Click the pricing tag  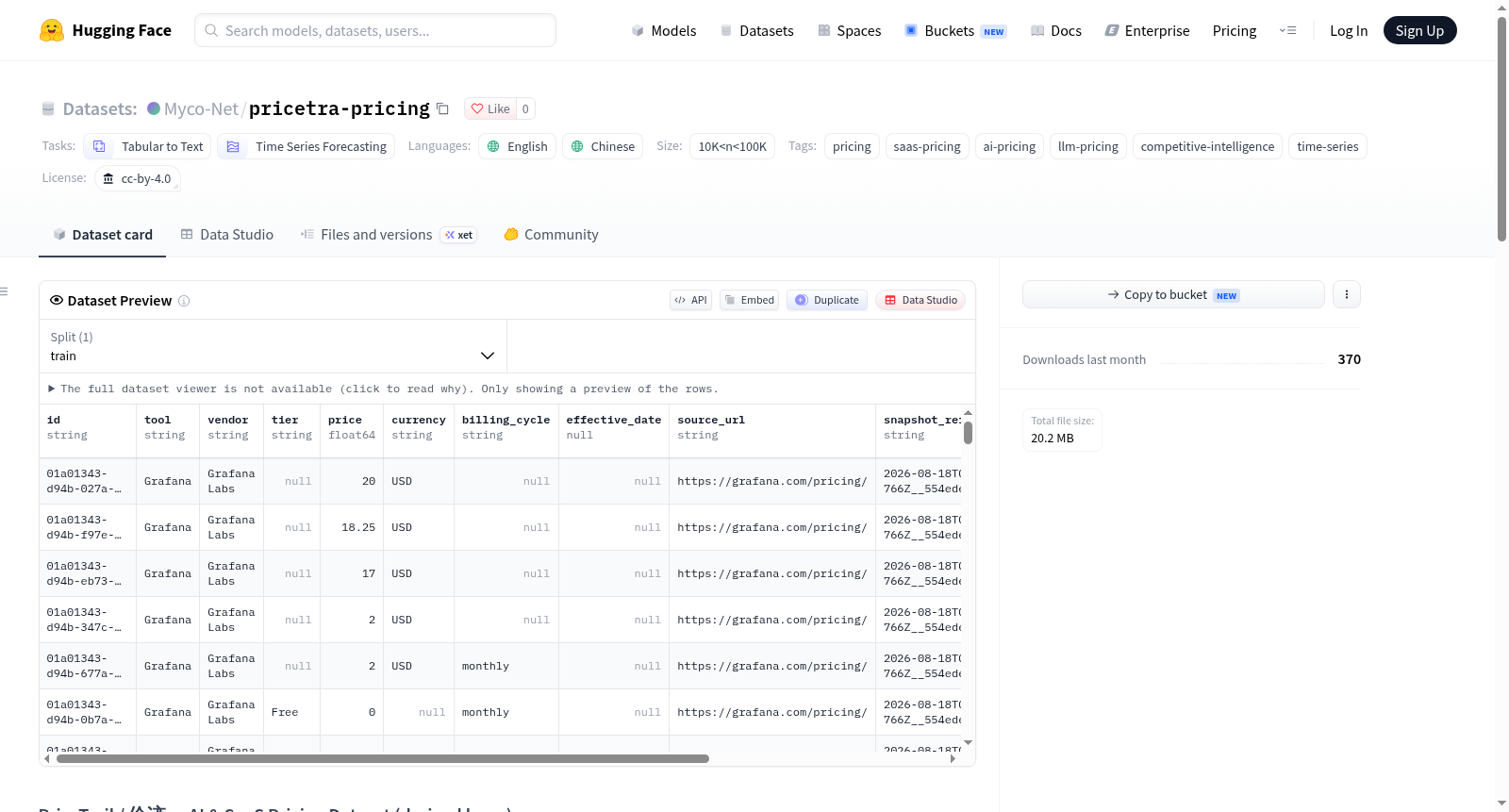[852, 146]
